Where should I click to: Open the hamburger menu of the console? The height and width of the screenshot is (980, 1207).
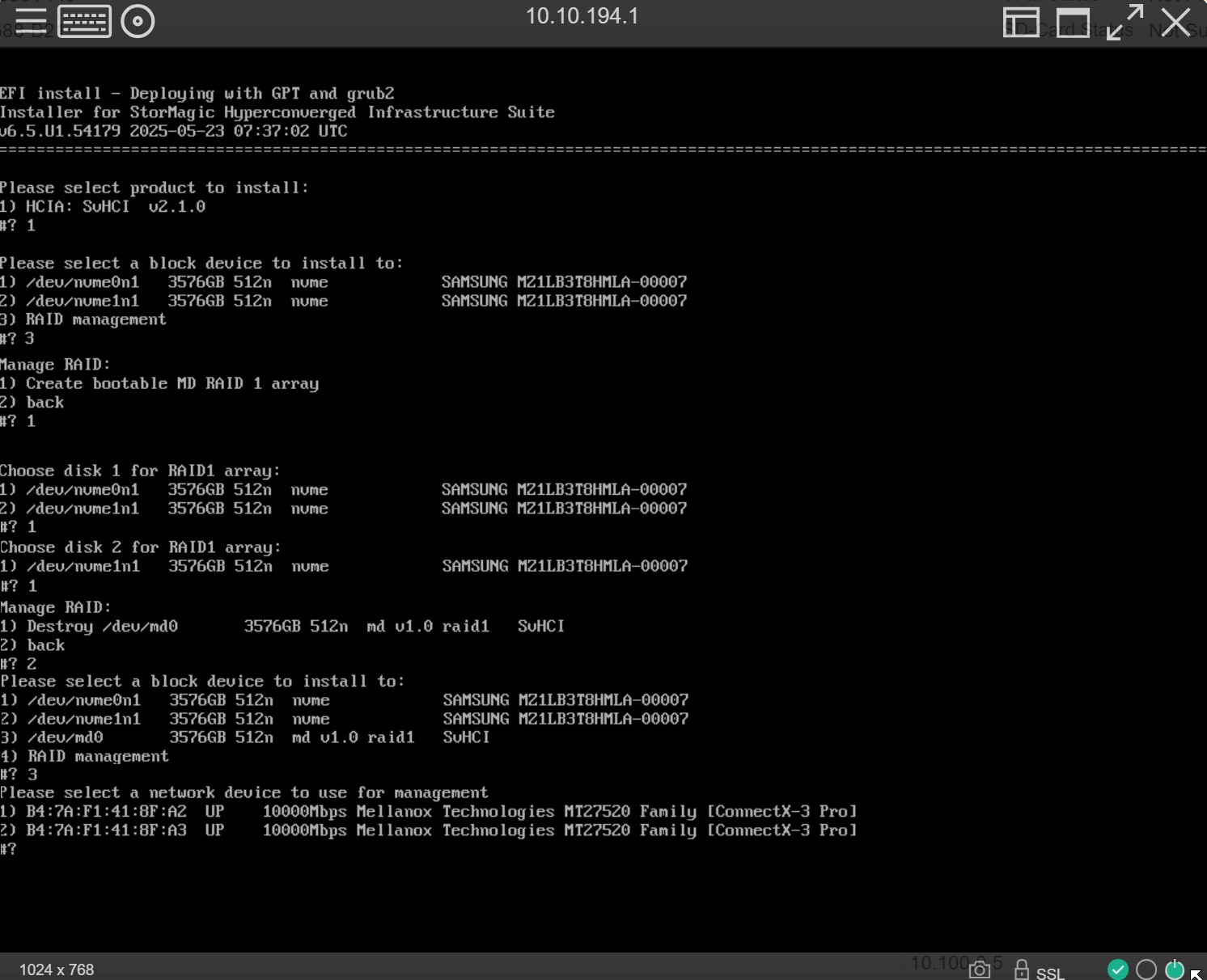pos(31,20)
